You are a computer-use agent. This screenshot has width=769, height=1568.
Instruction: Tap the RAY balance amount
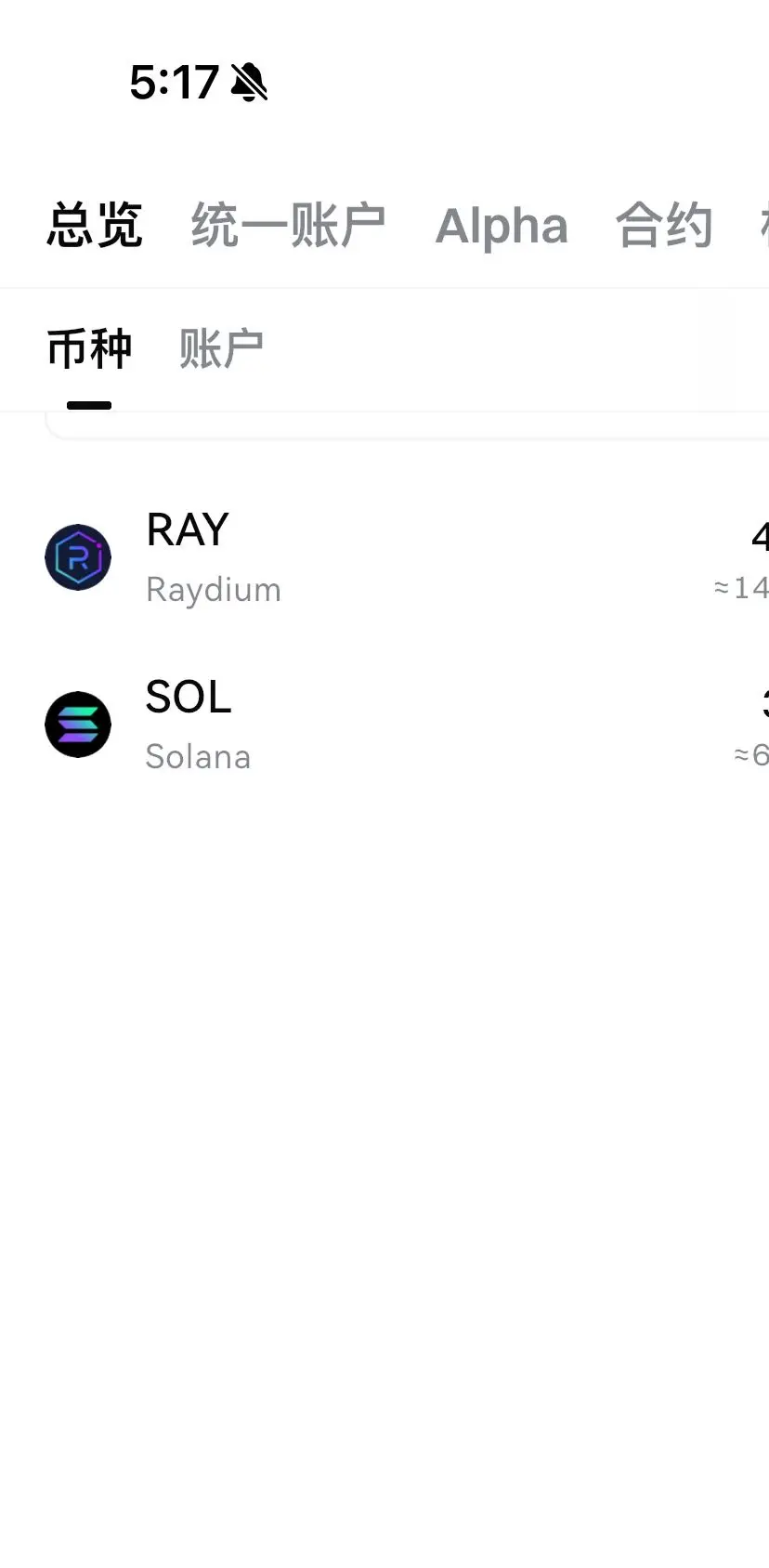coord(760,537)
